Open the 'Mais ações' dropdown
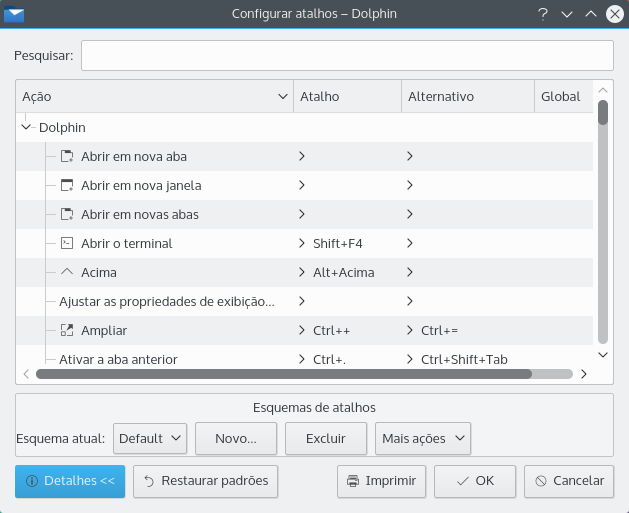 423,438
